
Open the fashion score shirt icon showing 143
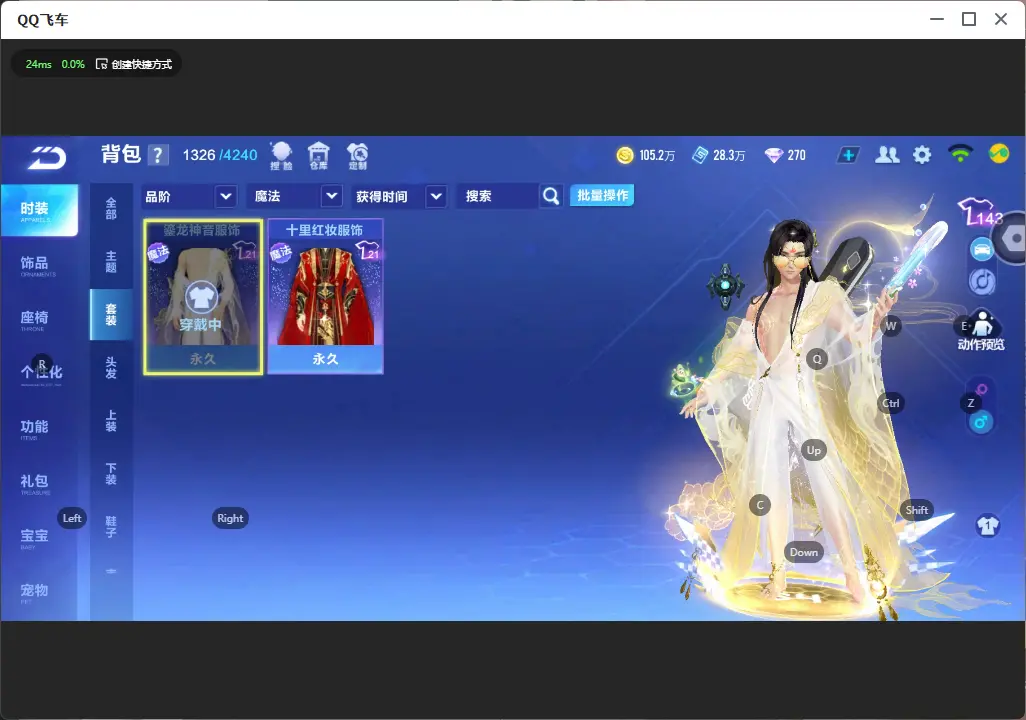(980, 211)
